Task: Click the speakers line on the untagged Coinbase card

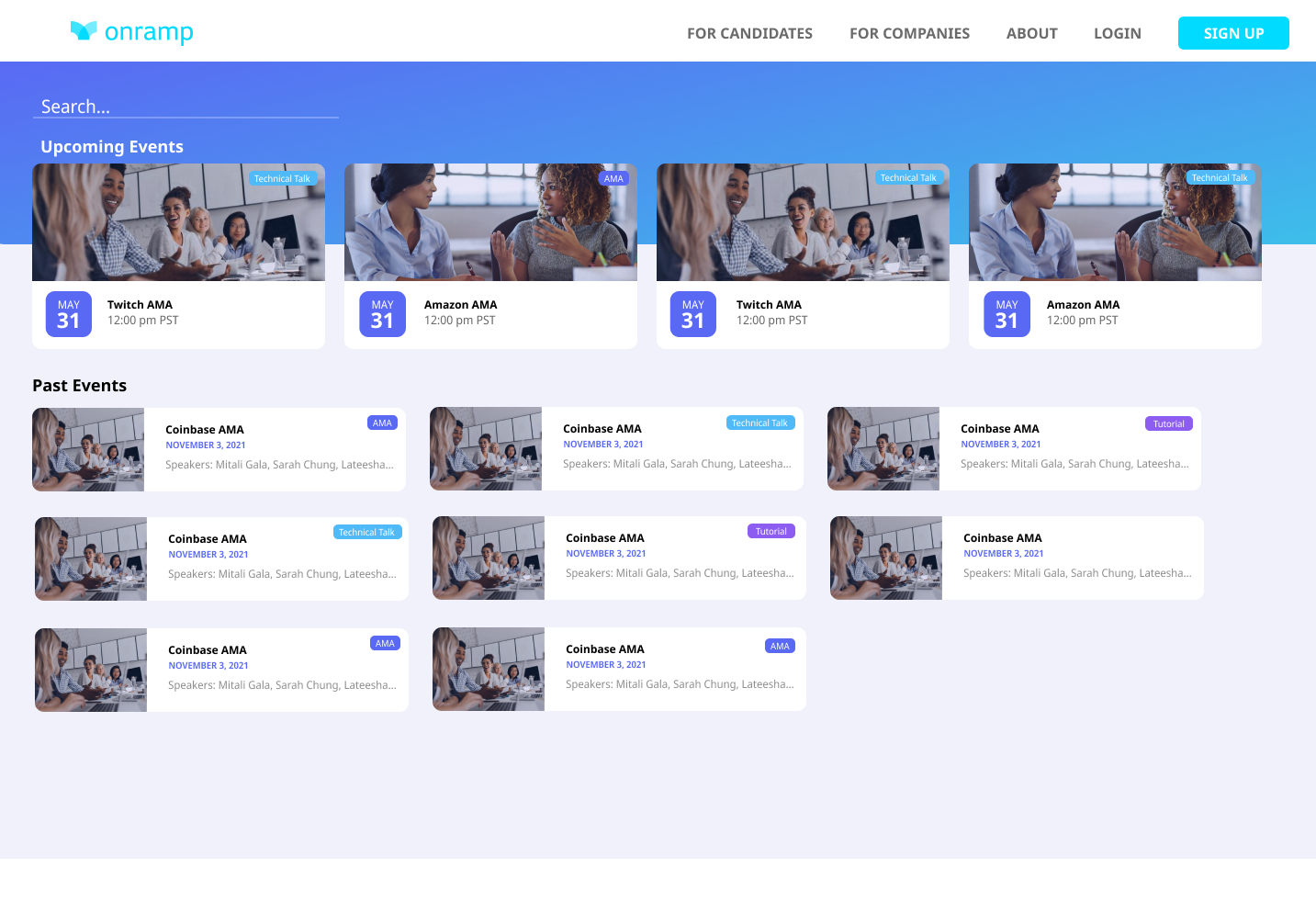Action: [x=1077, y=573]
